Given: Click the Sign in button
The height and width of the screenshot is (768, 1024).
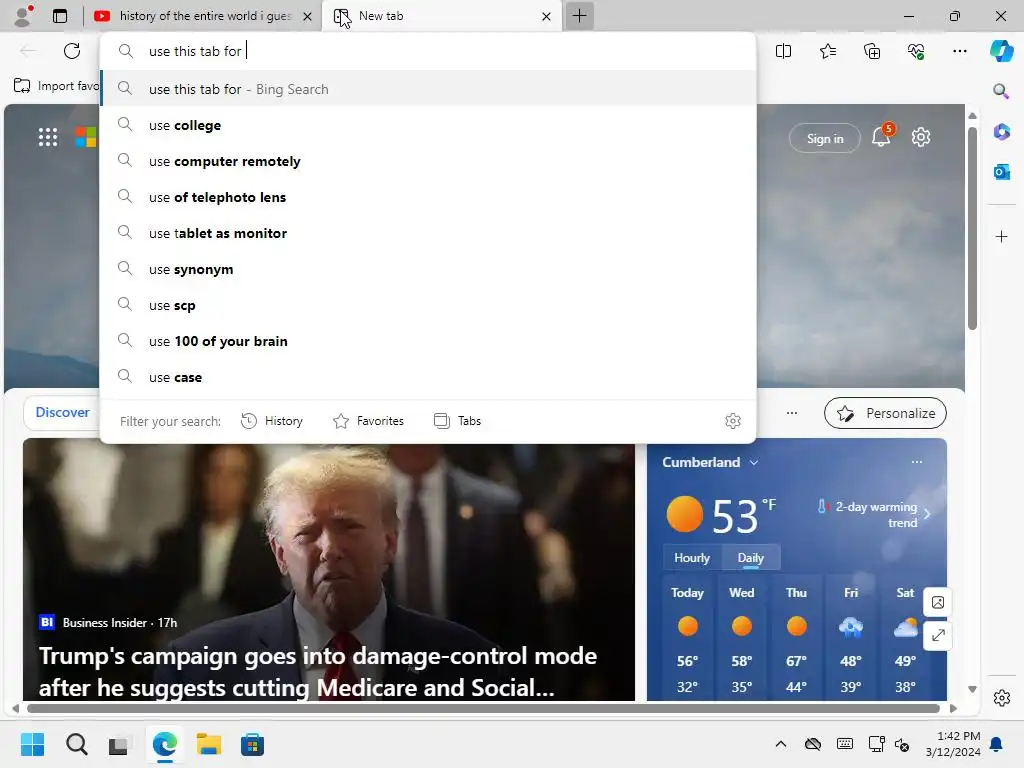Looking at the screenshot, I should pyautogui.click(x=825, y=138).
